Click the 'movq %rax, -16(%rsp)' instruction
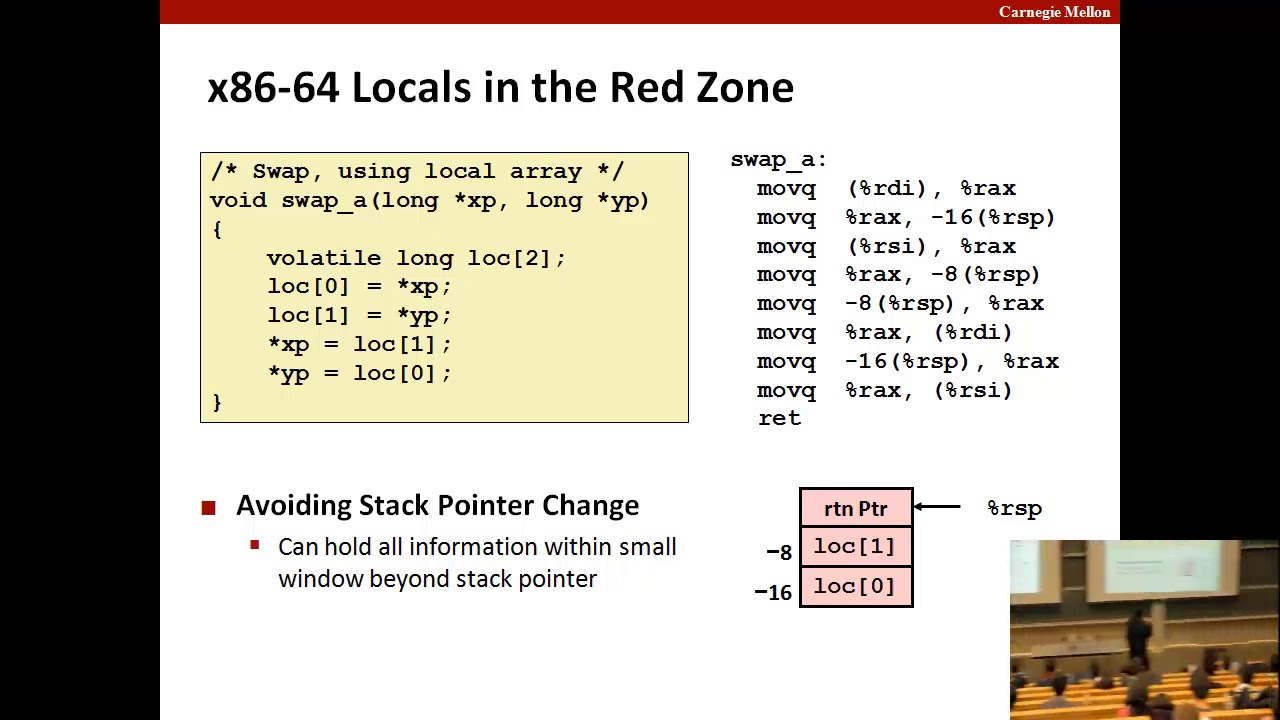 (906, 218)
